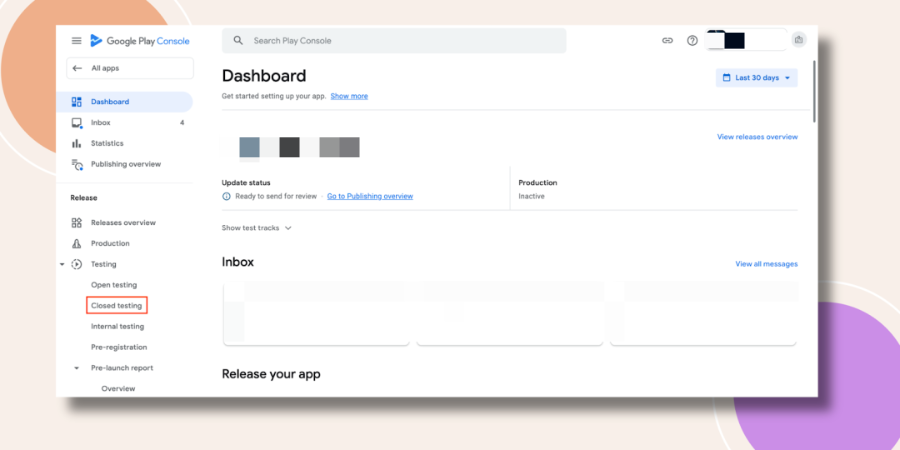Viewport: 900px width, 450px height.
Task: Go back via All apps button
Action: click(130, 68)
